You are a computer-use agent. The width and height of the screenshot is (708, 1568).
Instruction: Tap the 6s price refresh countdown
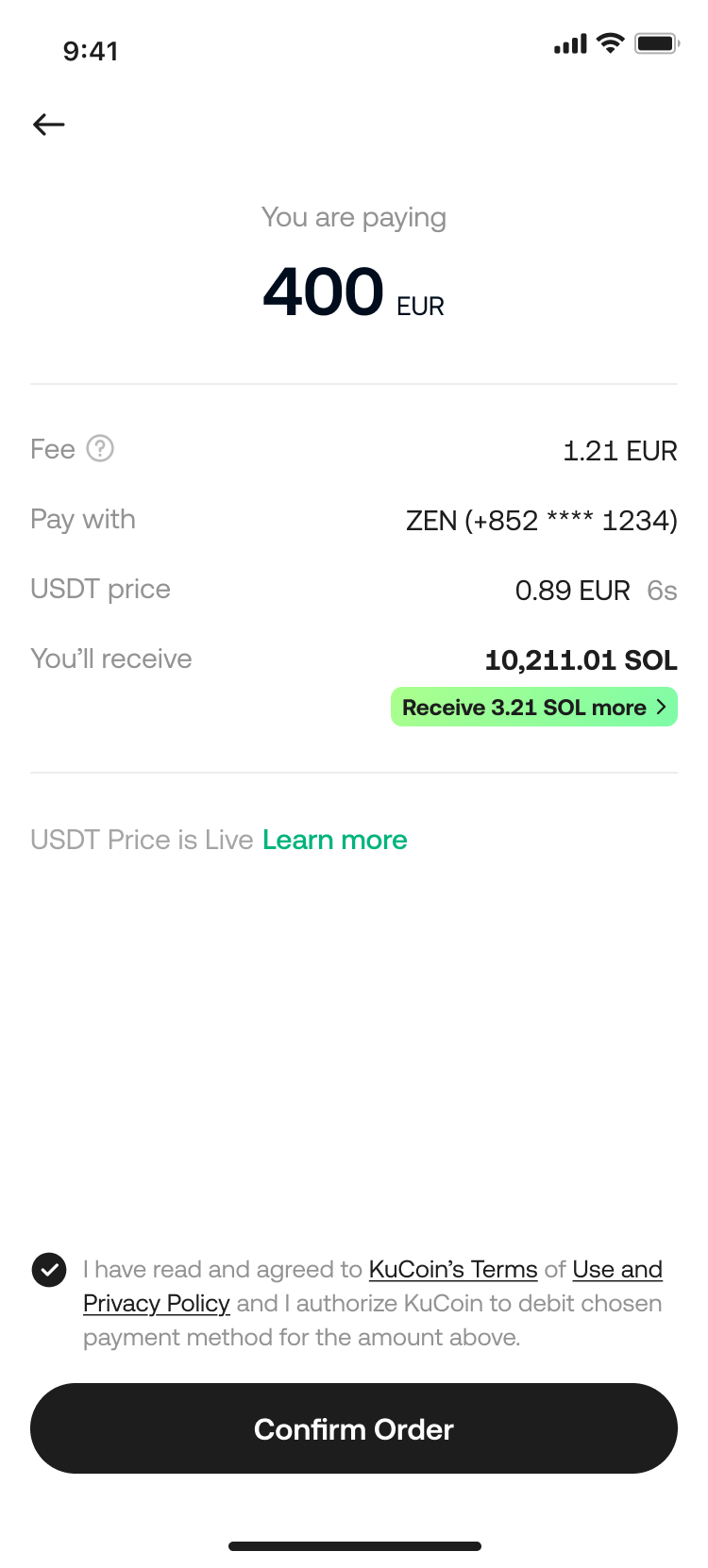[662, 591]
